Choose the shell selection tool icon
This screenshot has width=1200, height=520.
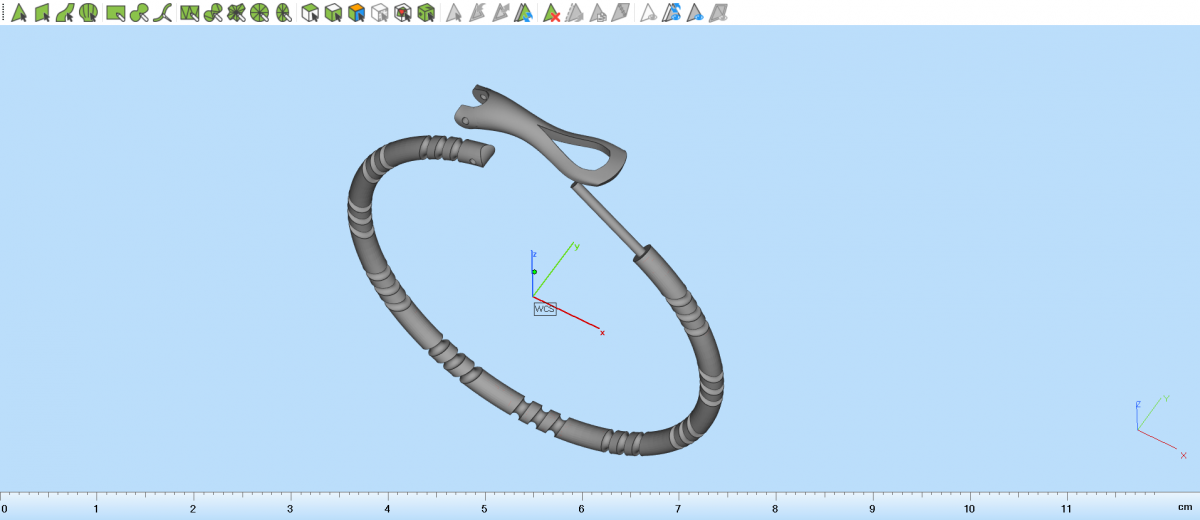coord(90,13)
